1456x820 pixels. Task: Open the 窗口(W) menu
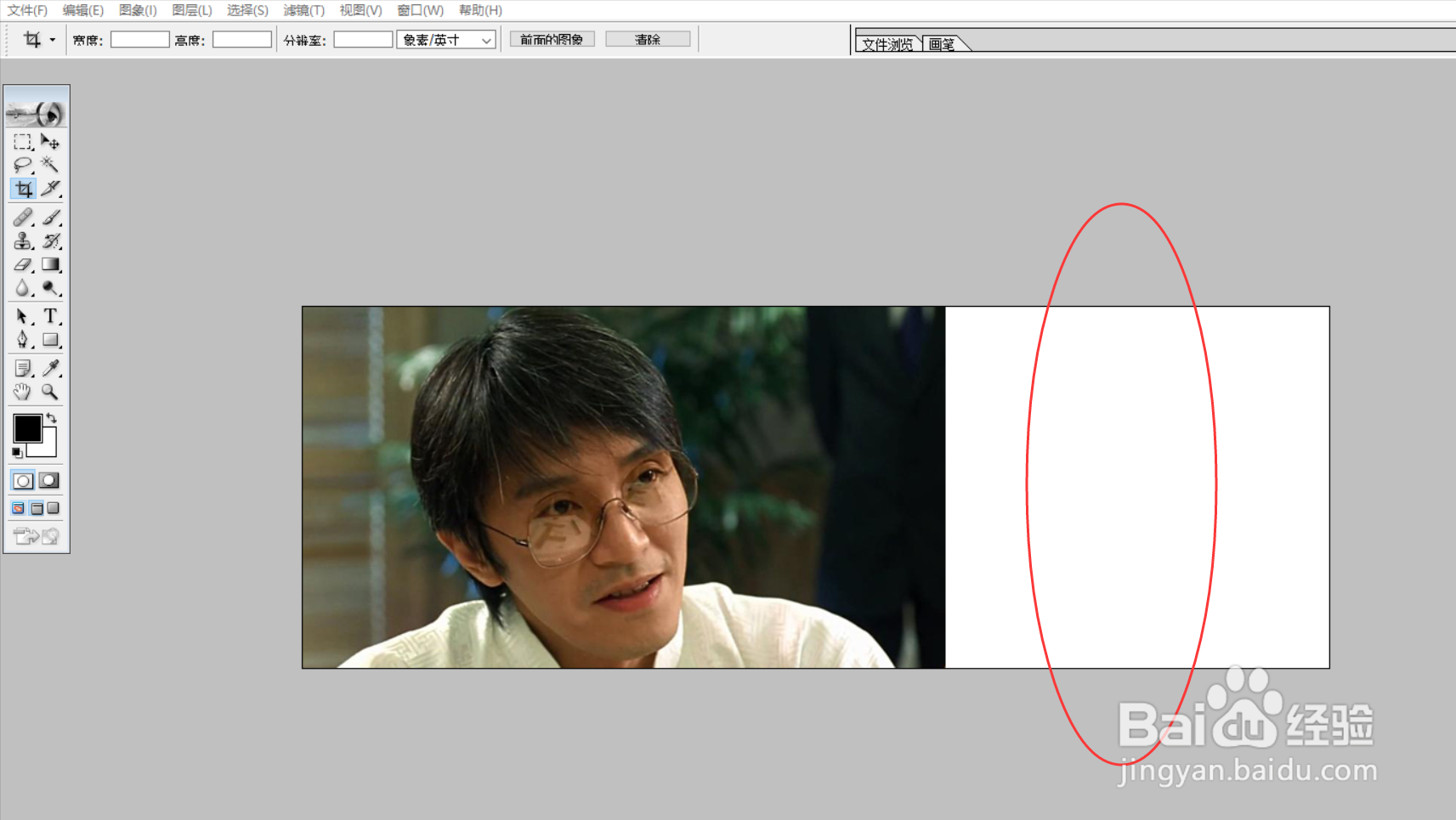[x=421, y=10]
